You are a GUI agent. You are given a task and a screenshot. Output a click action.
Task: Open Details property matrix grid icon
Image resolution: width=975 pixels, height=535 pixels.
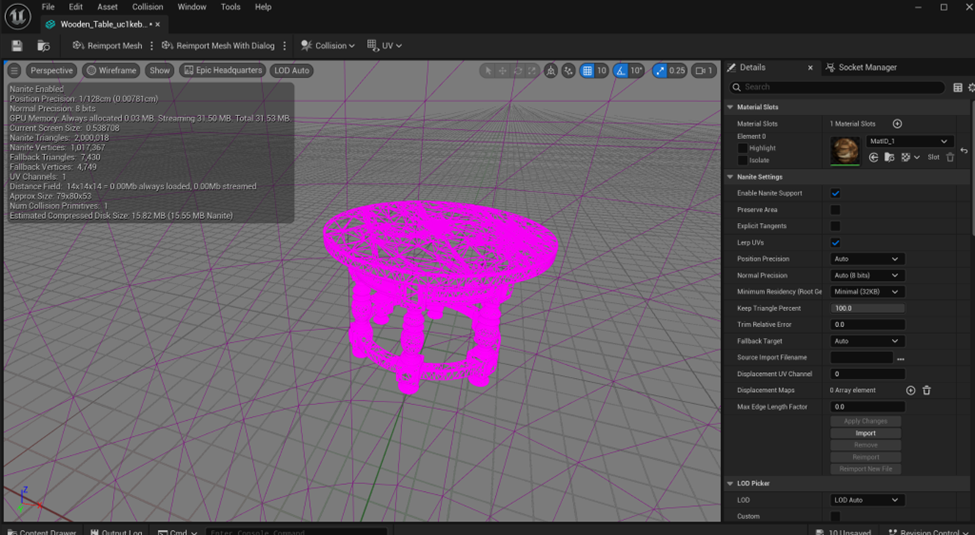pyautogui.click(x=958, y=88)
